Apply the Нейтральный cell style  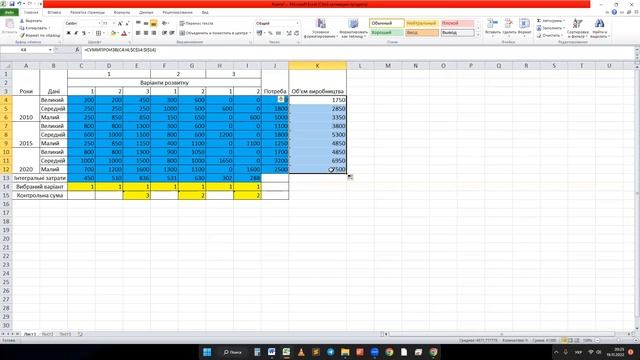422,23
